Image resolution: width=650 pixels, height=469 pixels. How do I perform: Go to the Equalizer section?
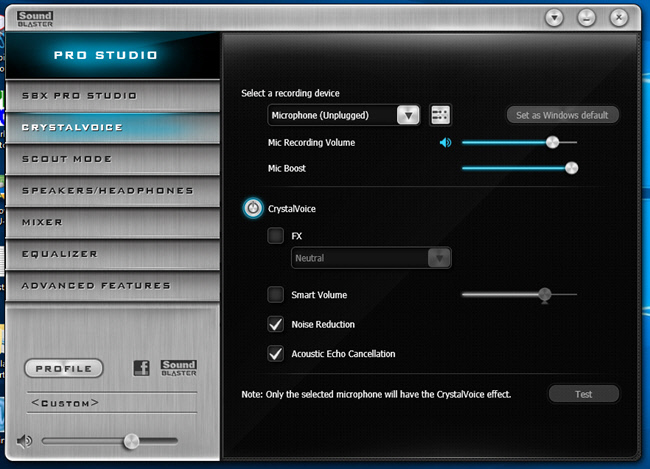click(x=110, y=254)
